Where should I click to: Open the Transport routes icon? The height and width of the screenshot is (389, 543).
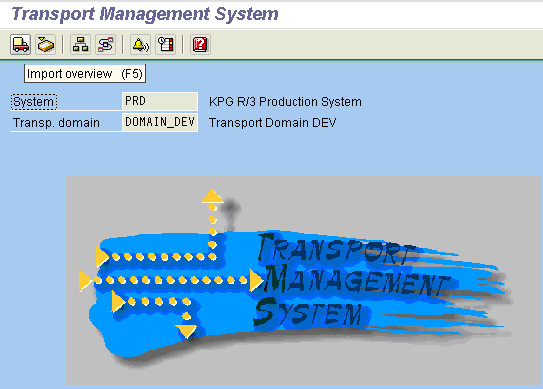click(106, 44)
